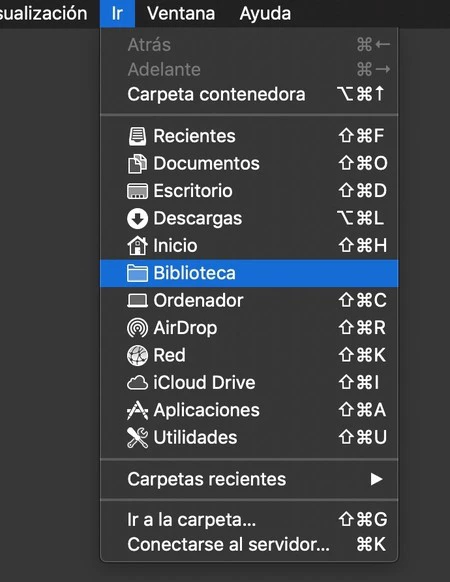Click the Documentos pages icon
This screenshot has width=450, height=582.
click(x=137, y=163)
